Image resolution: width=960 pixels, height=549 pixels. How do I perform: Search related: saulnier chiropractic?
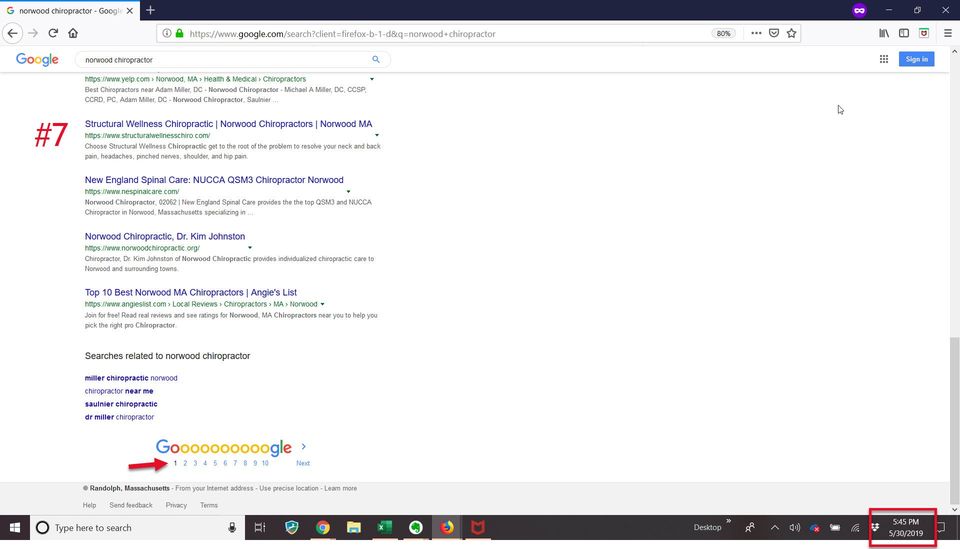pyautogui.click(x=121, y=404)
